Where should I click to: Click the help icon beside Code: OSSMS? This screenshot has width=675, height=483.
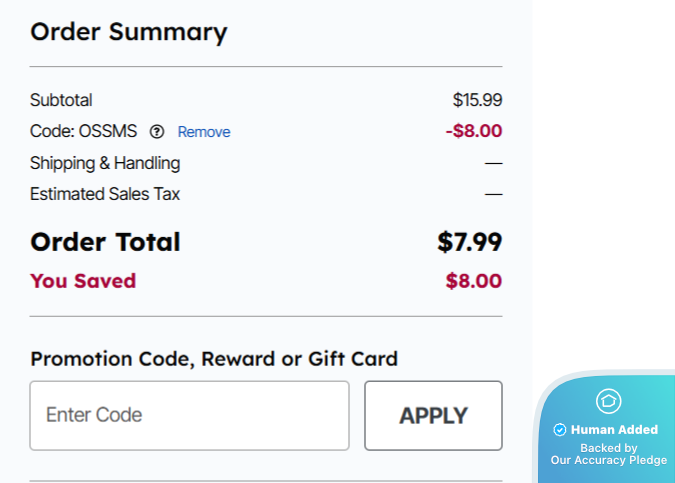click(x=157, y=131)
